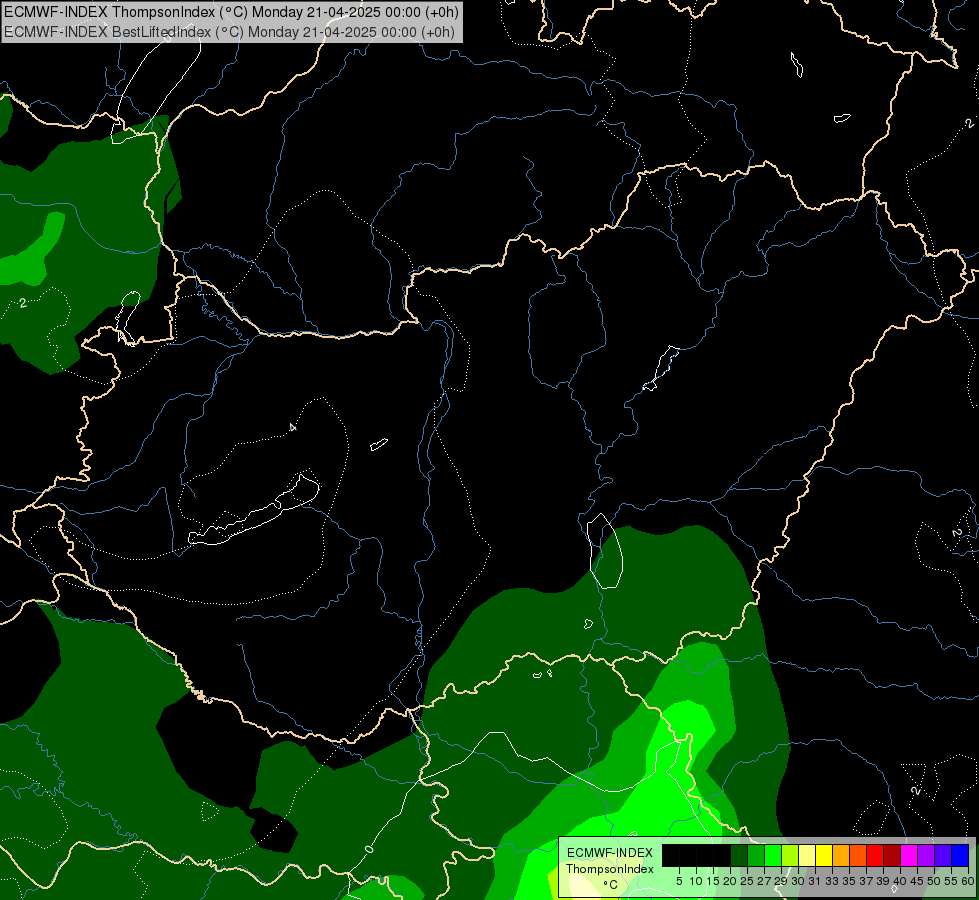The height and width of the screenshot is (900, 979).
Task: Click the legend tick value 31
Action: click(815, 881)
